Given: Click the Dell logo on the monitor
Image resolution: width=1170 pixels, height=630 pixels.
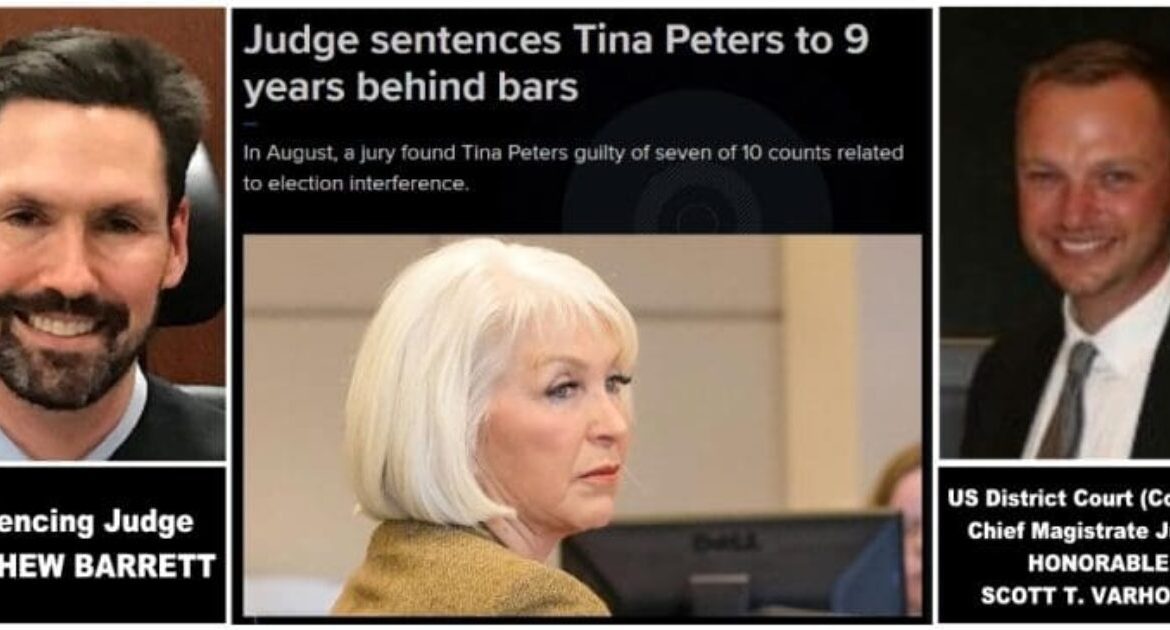Looking at the screenshot, I should pos(726,540).
